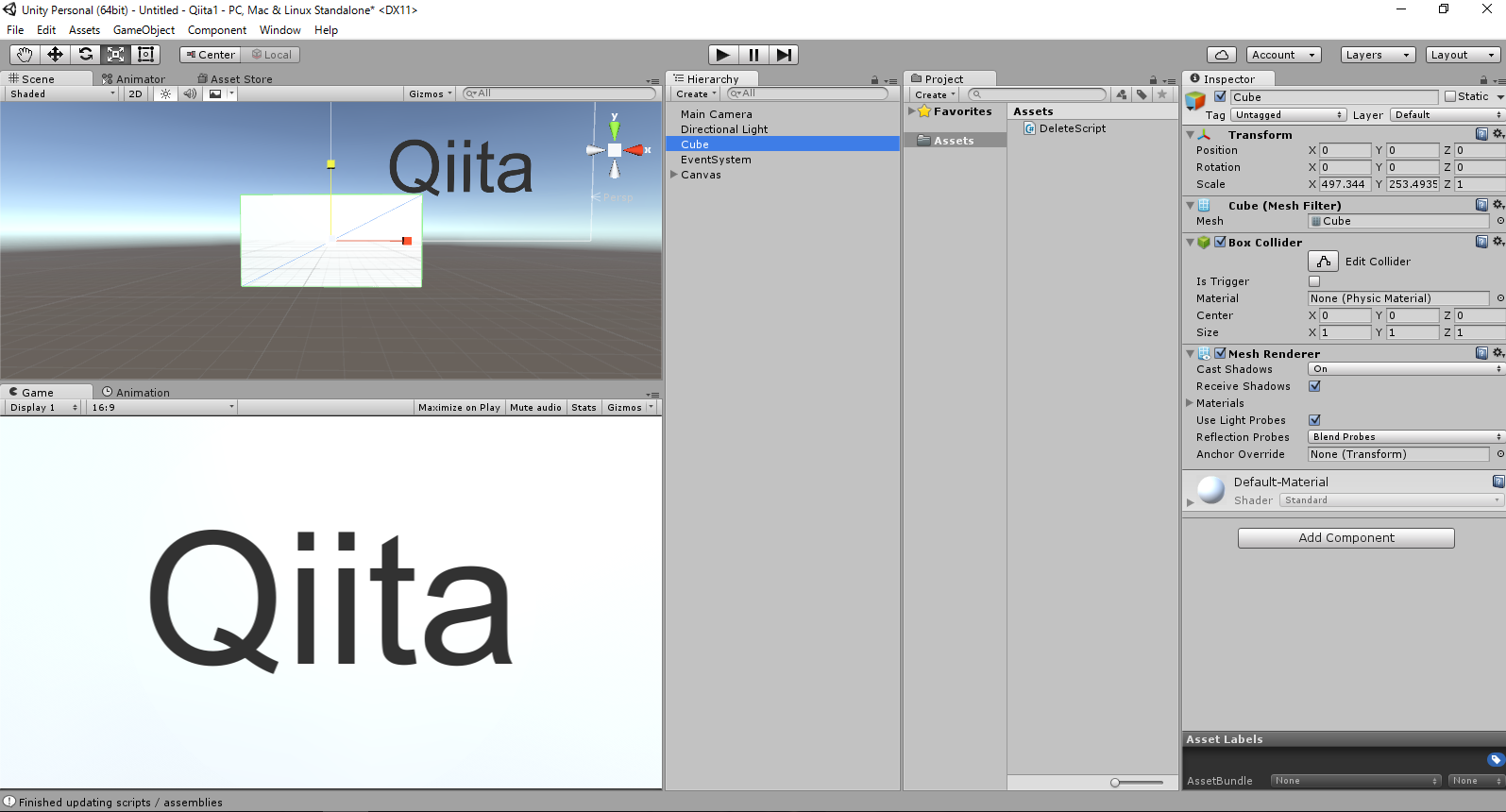Image resolution: width=1506 pixels, height=812 pixels.
Task: Click Project save search star icon
Action: point(1162,94)
